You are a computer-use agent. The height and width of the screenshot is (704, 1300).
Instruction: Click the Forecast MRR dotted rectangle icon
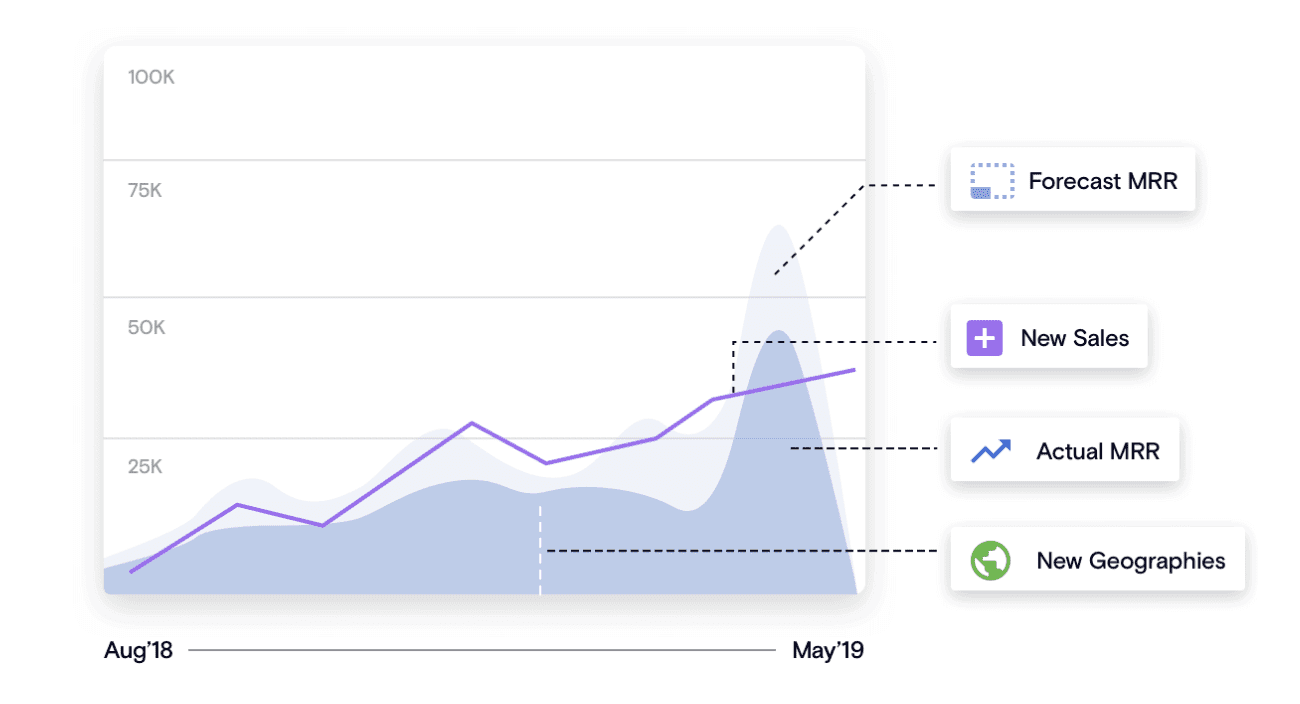tap(992, 181)
